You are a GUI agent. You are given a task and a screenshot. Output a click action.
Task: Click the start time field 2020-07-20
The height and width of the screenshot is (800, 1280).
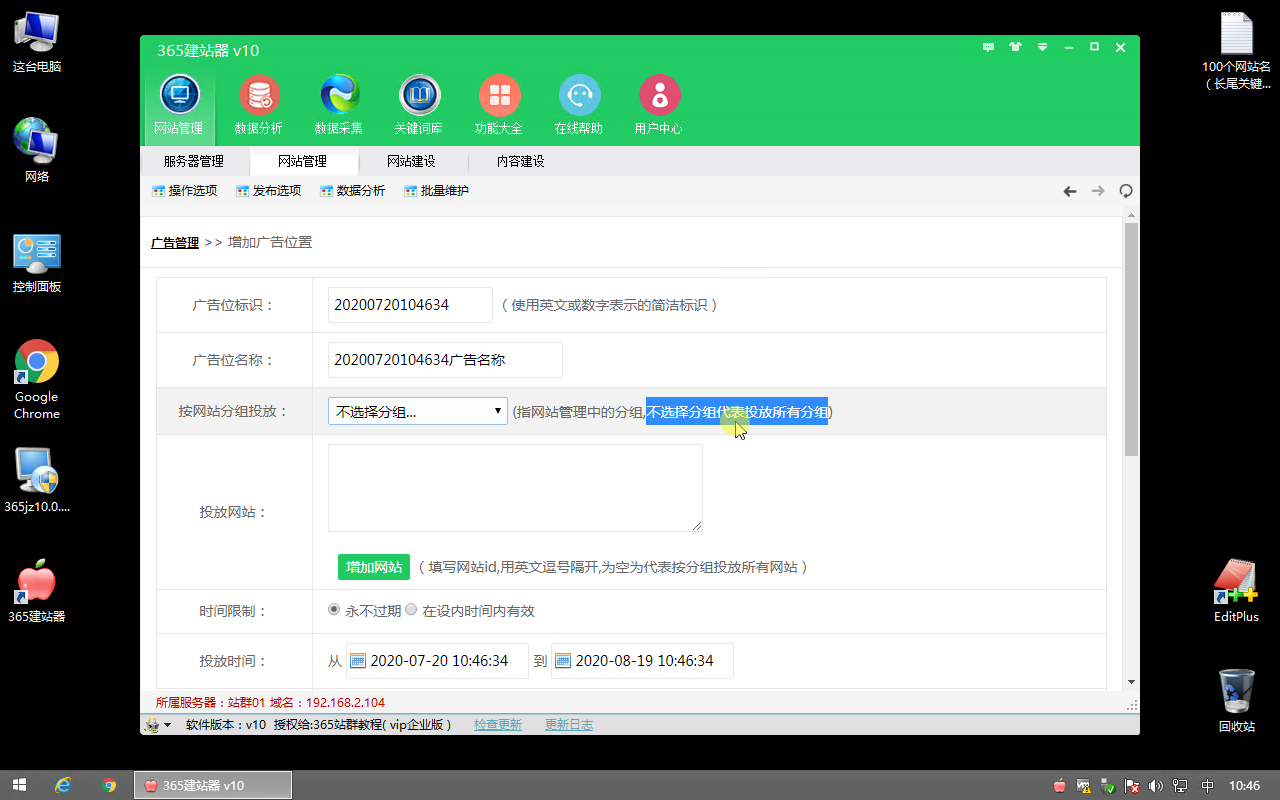[x=438, y=661]
